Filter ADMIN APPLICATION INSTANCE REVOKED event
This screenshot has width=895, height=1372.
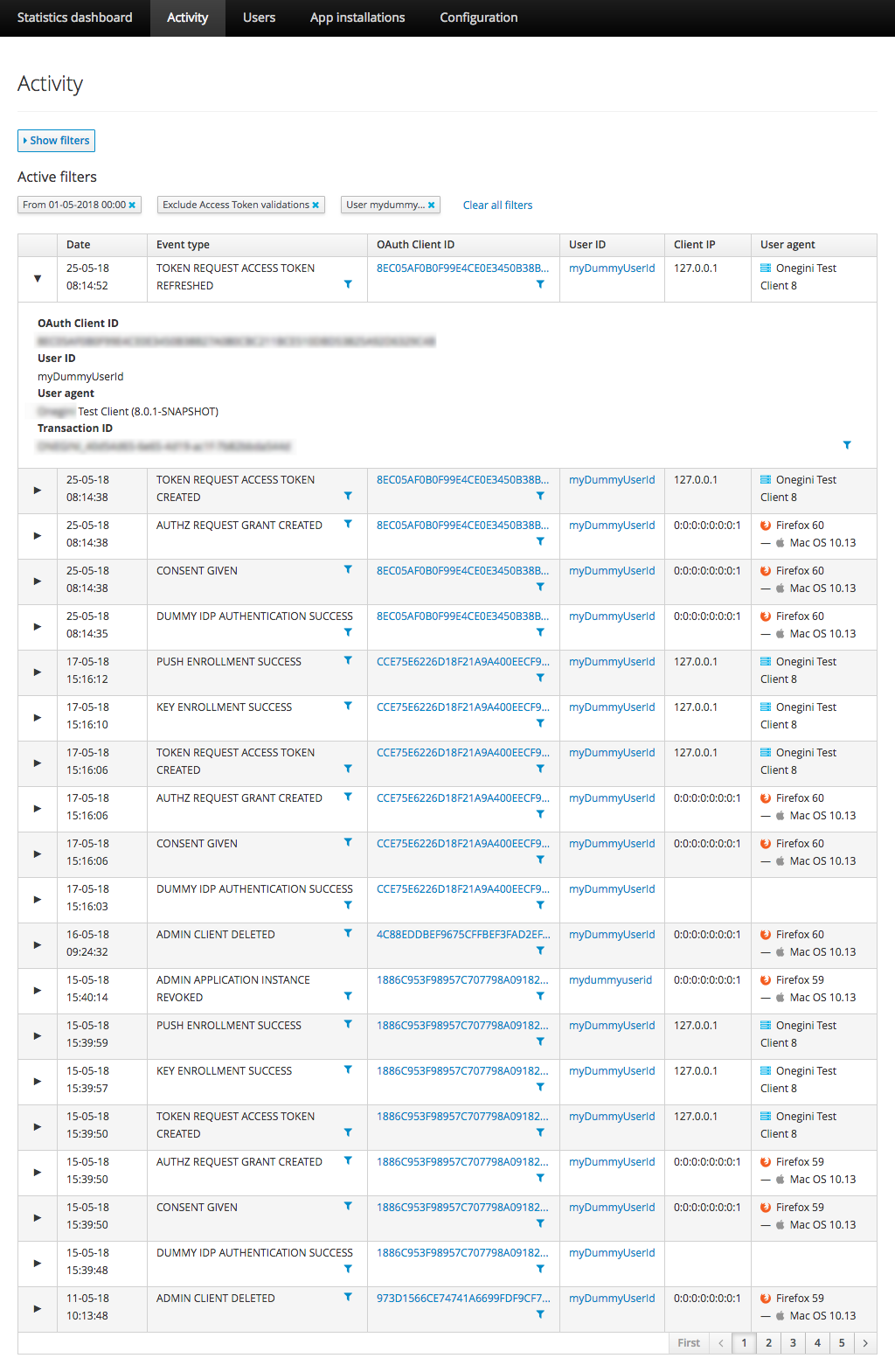tap(348, 996)
